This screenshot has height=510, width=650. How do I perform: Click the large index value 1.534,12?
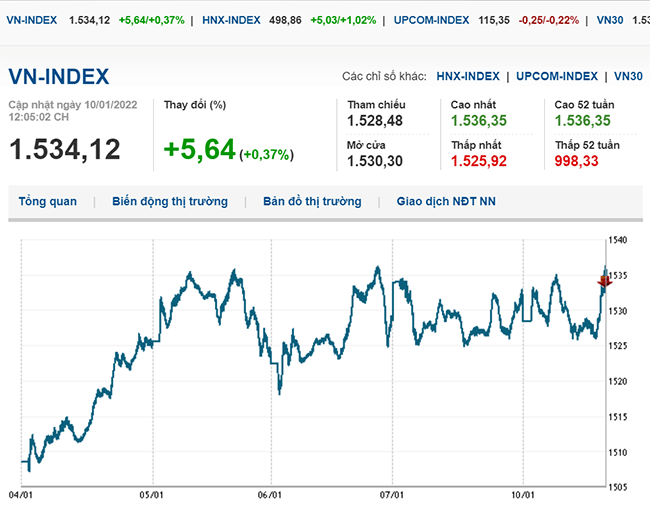65,150
